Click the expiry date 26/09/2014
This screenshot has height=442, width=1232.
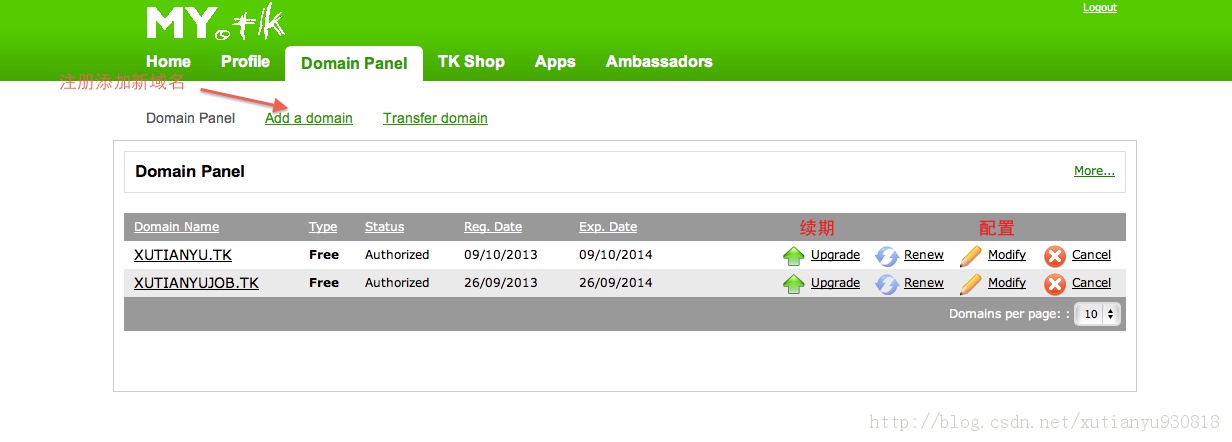click(x=616, y=283)
